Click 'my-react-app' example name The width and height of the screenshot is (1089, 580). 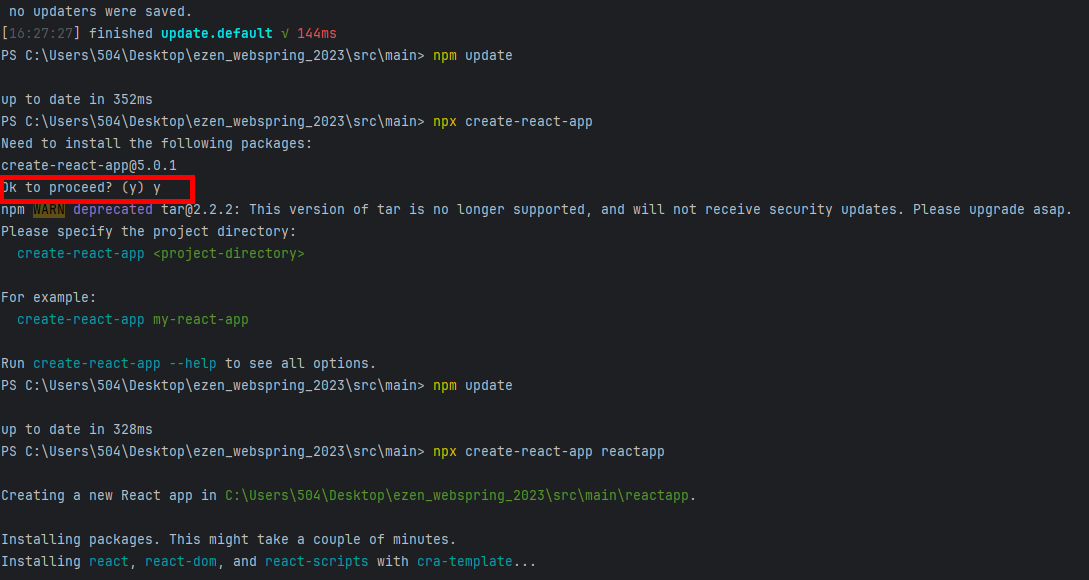pos(201,320)
